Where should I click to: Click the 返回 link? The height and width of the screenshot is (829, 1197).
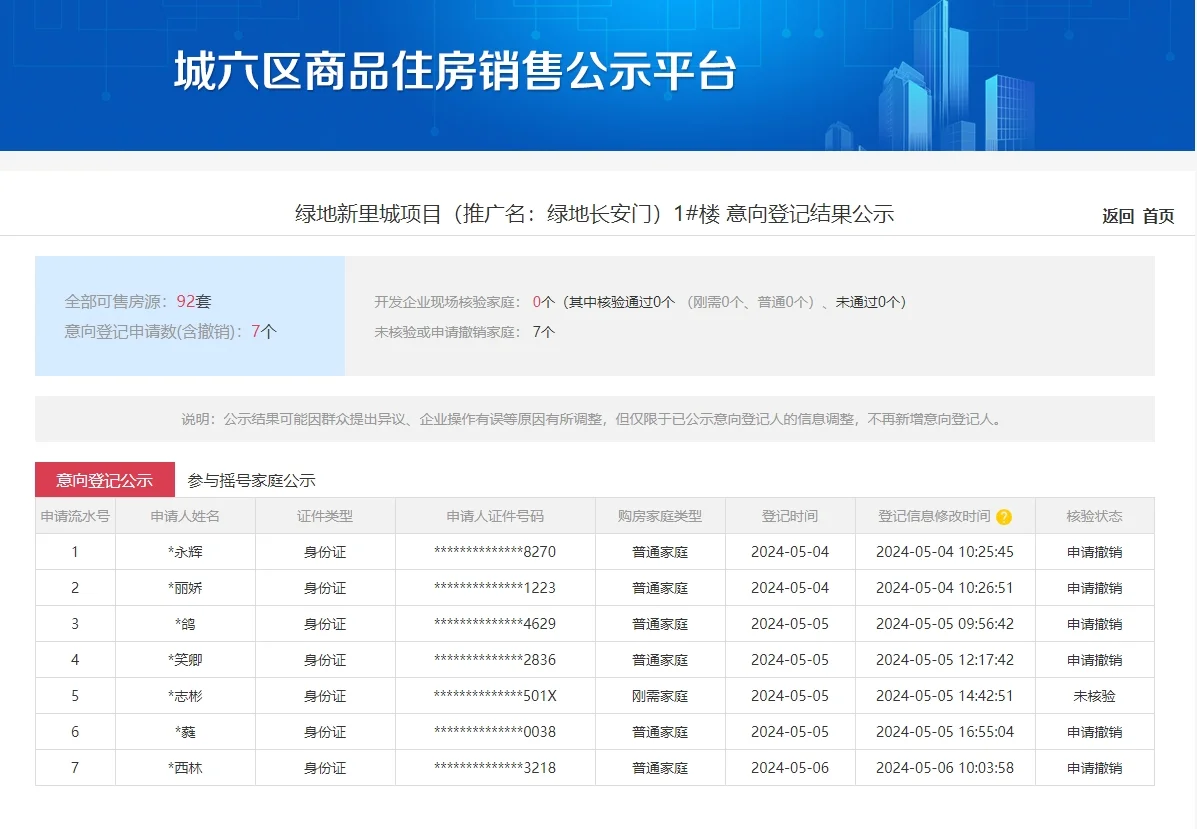pyautogui.click(x=1118, y=216)
